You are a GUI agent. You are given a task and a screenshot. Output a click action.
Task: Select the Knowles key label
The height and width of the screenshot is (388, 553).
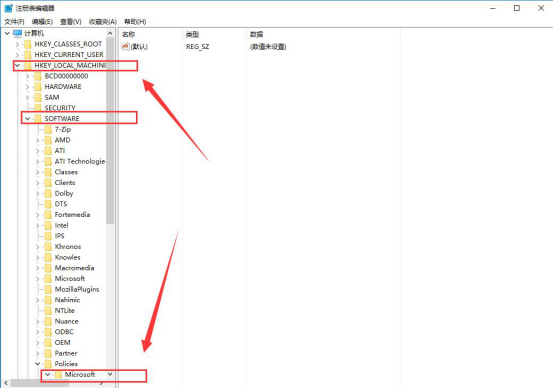67,257
